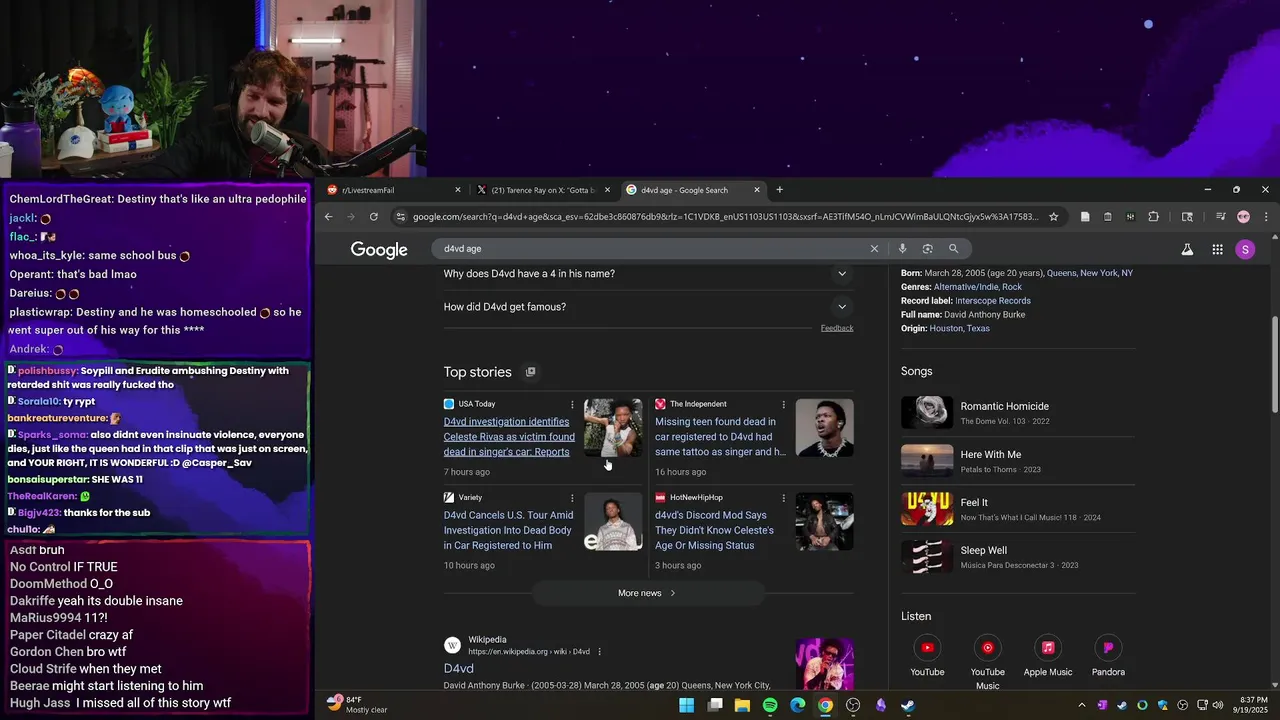The image size is (1280, 720).
Task: Start voice search with microphone icon
Action: [902, 249]
